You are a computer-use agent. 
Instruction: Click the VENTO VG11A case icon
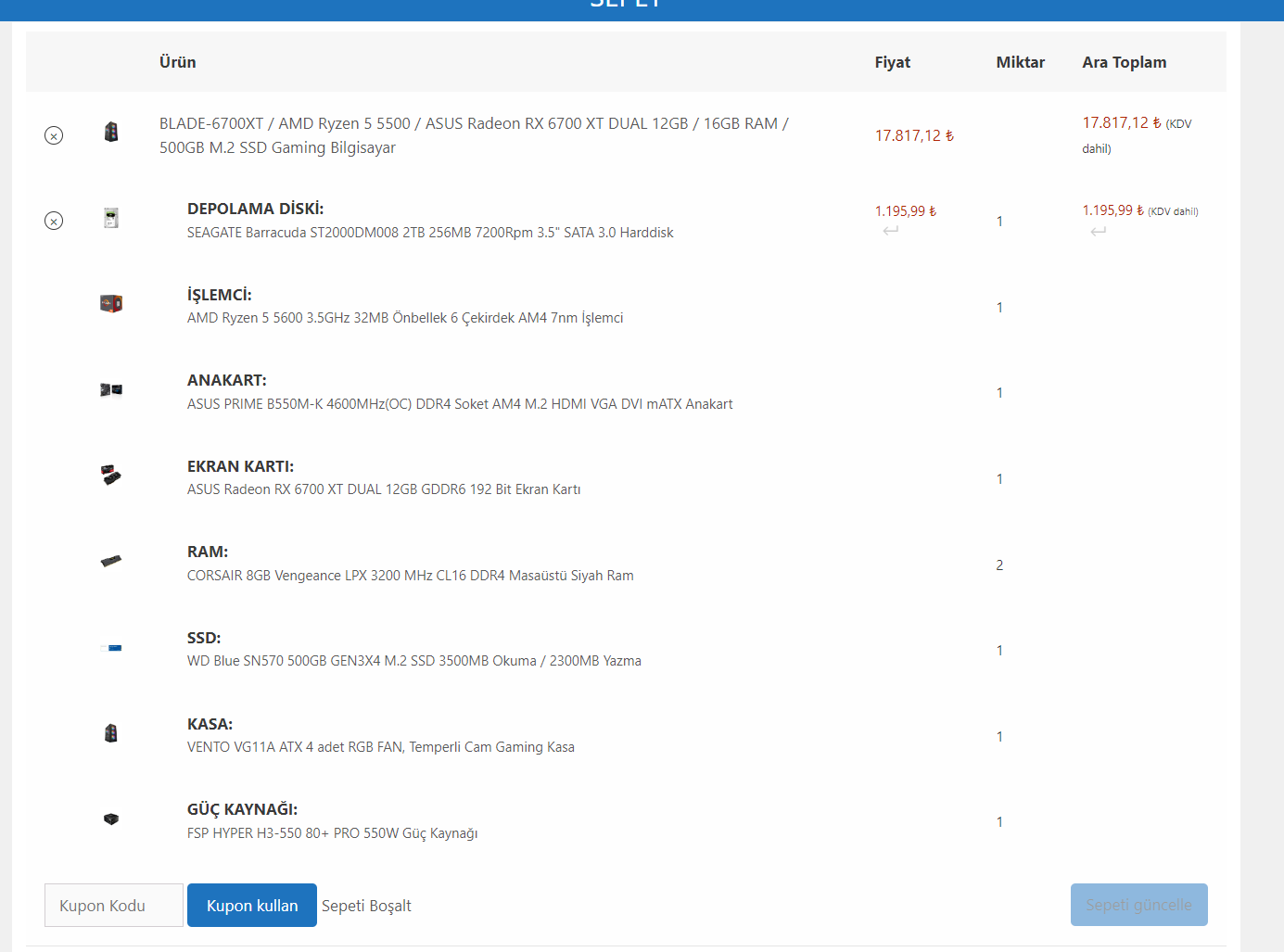tap(111, 733)
